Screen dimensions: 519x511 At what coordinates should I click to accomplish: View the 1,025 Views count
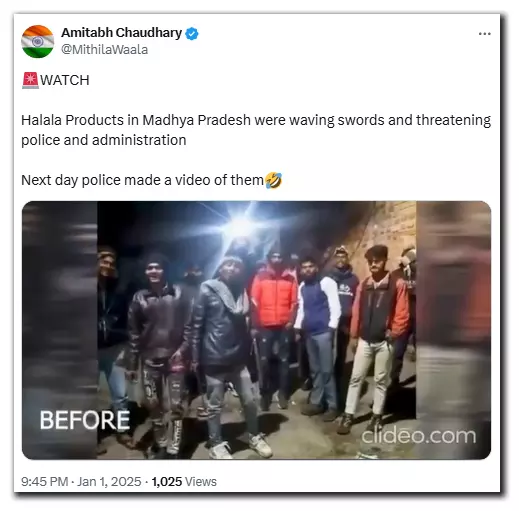coord(184,482)
